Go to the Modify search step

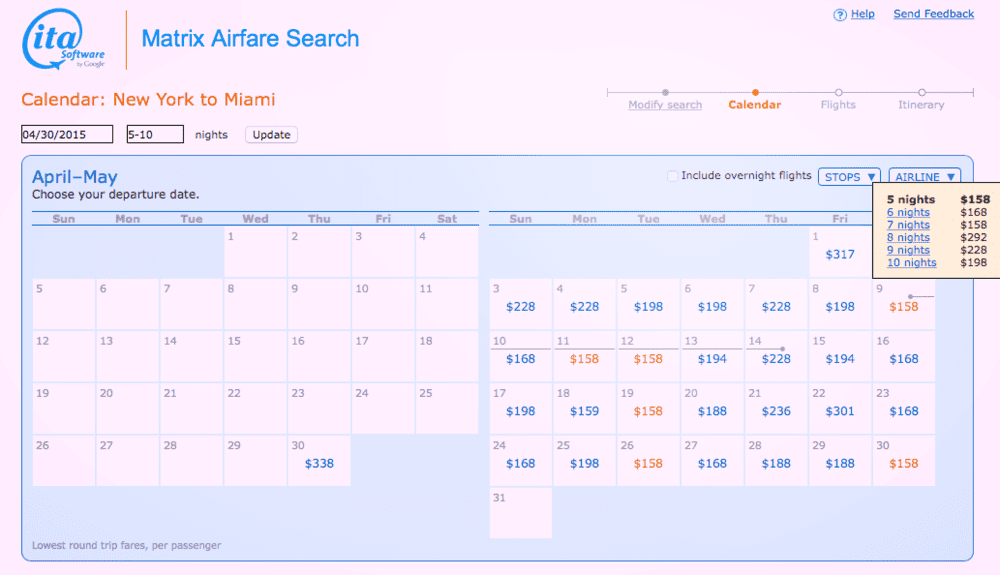click(x=665, y=105)
